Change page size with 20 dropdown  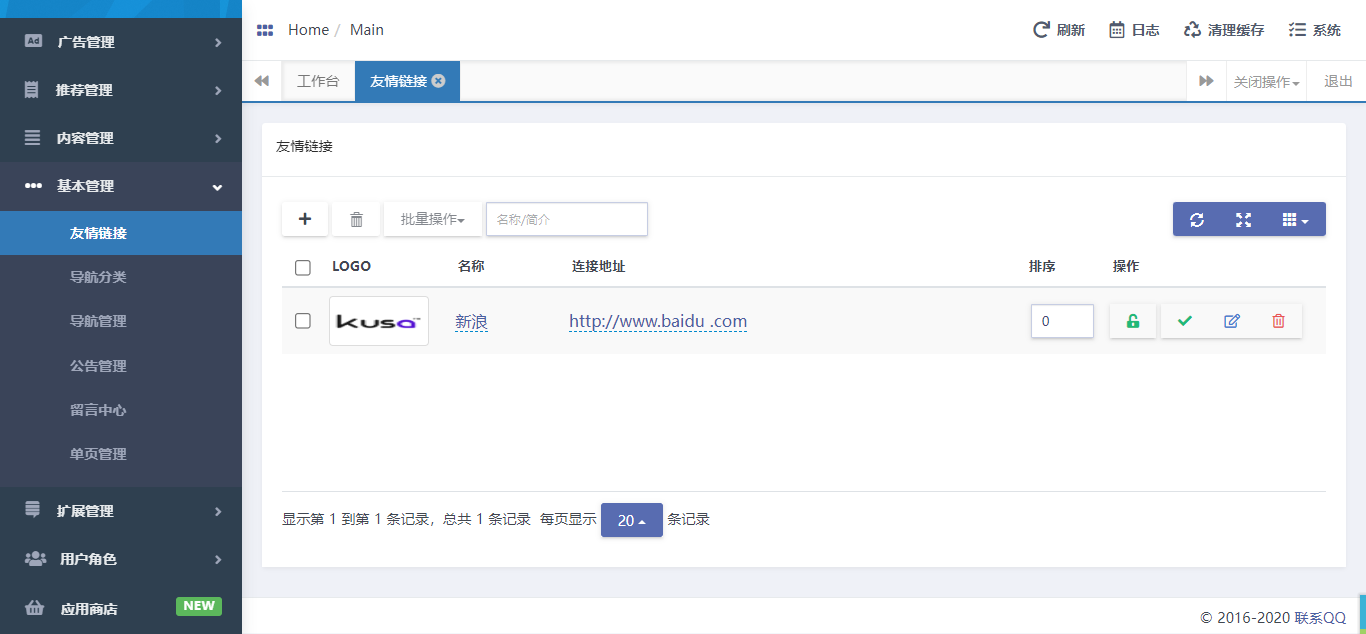coord(631,520)
